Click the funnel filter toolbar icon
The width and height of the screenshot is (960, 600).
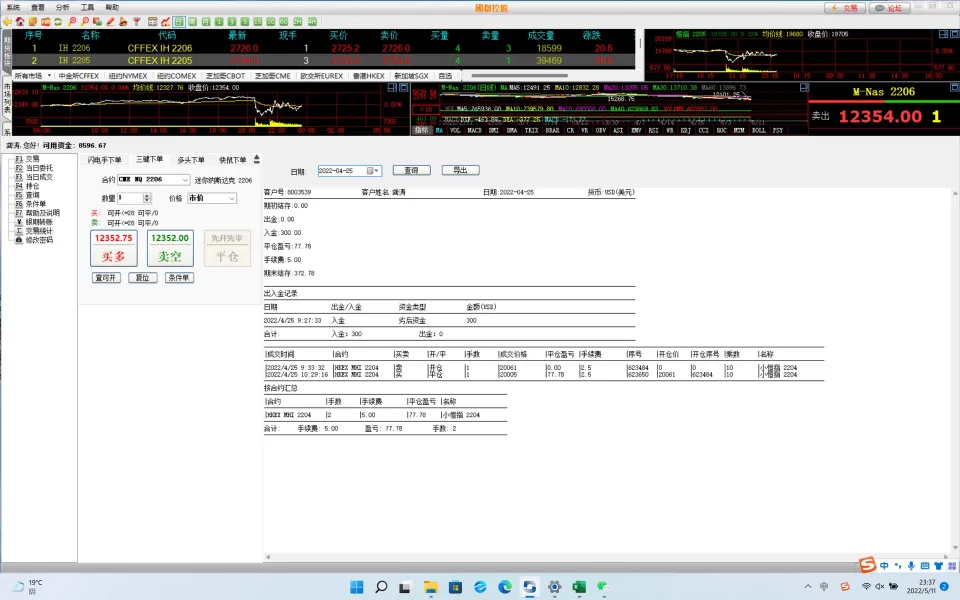(x=137, y=20)
